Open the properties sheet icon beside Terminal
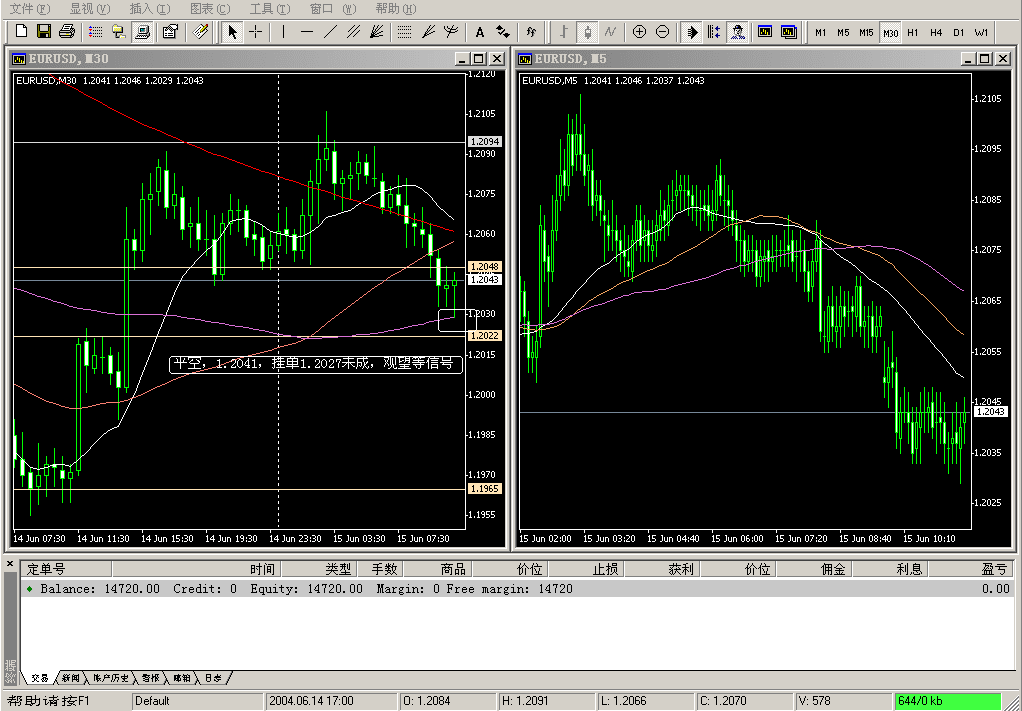 (171, 31)
